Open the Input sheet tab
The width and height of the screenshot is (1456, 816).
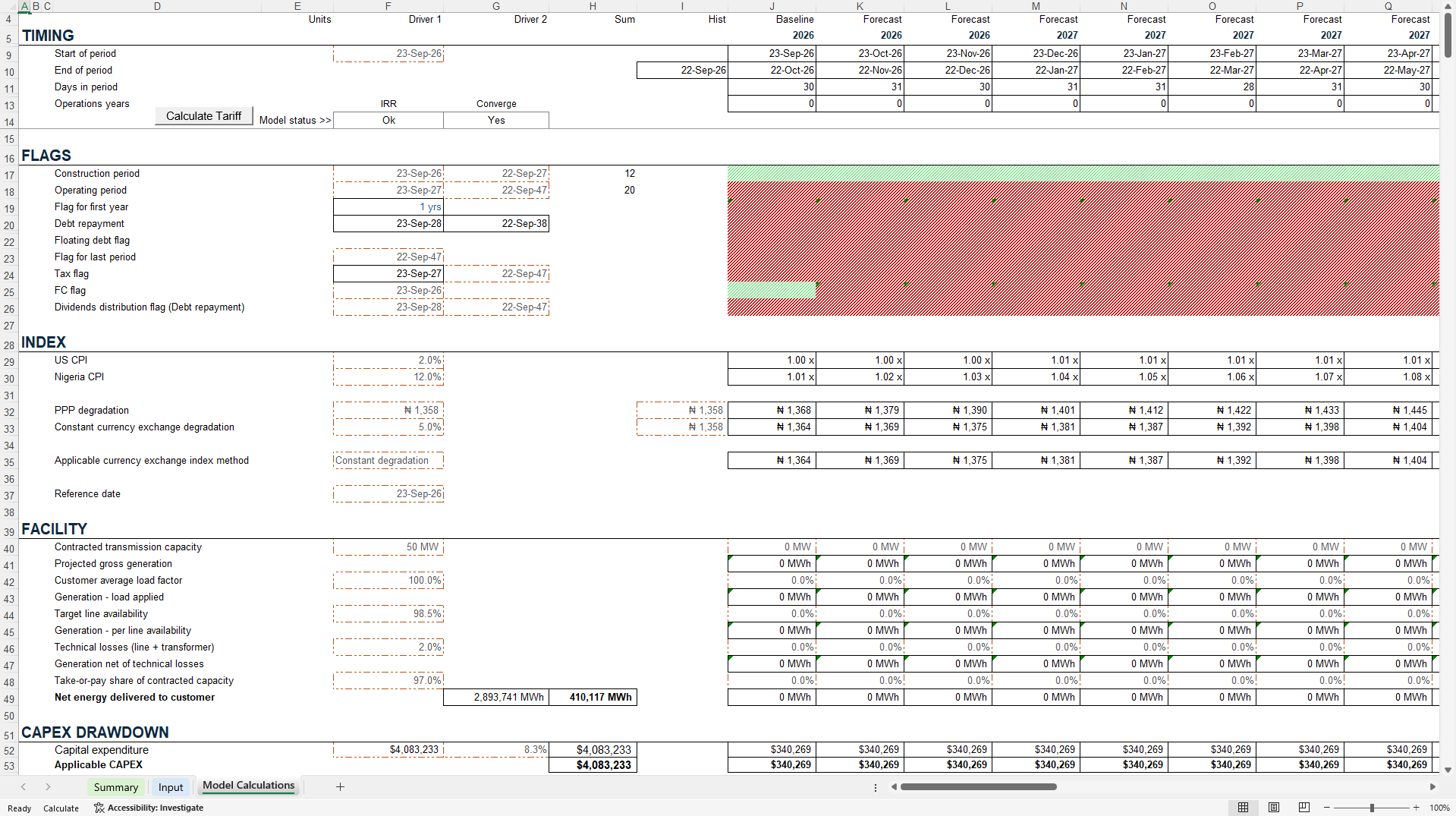point(171,787)
